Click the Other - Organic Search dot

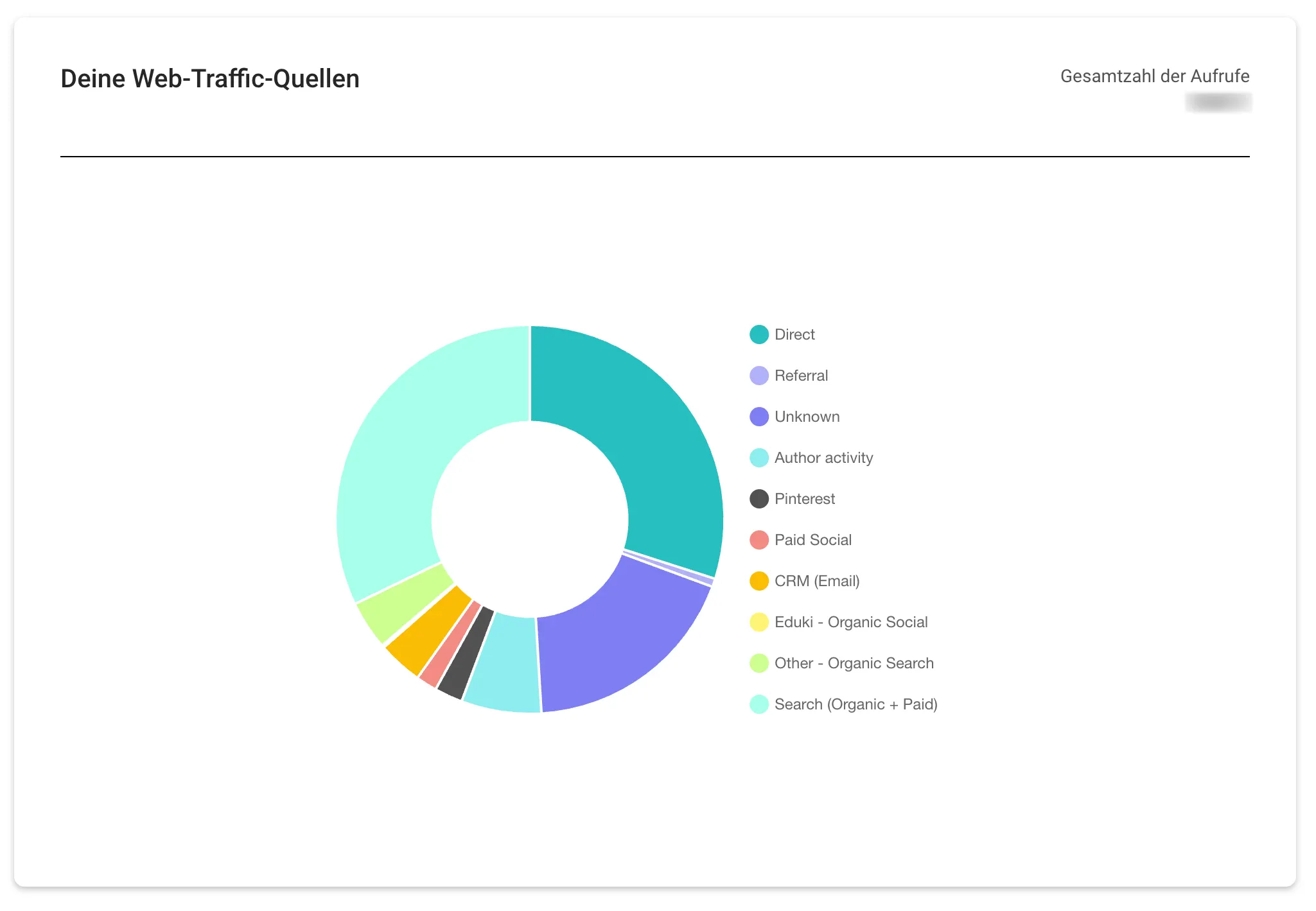(x=759, y=663)
